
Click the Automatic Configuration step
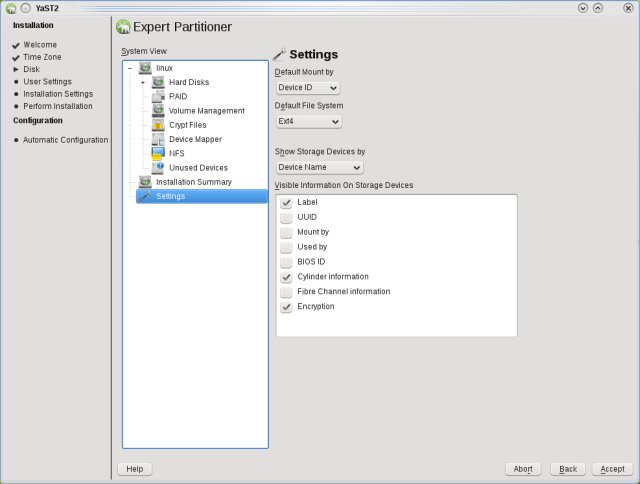pyautogui.click(x=65, y=140)
